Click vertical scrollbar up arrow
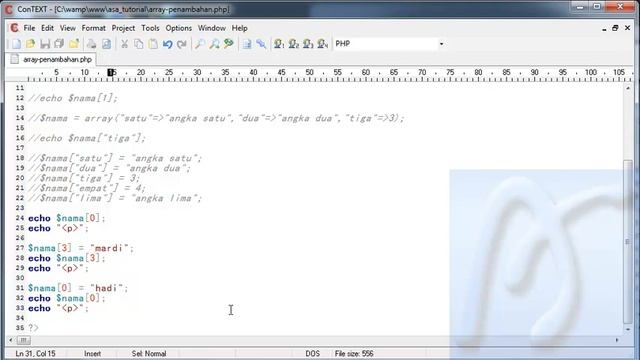The image size is (640, 360). pyautogui.click(x=628, y=88)
